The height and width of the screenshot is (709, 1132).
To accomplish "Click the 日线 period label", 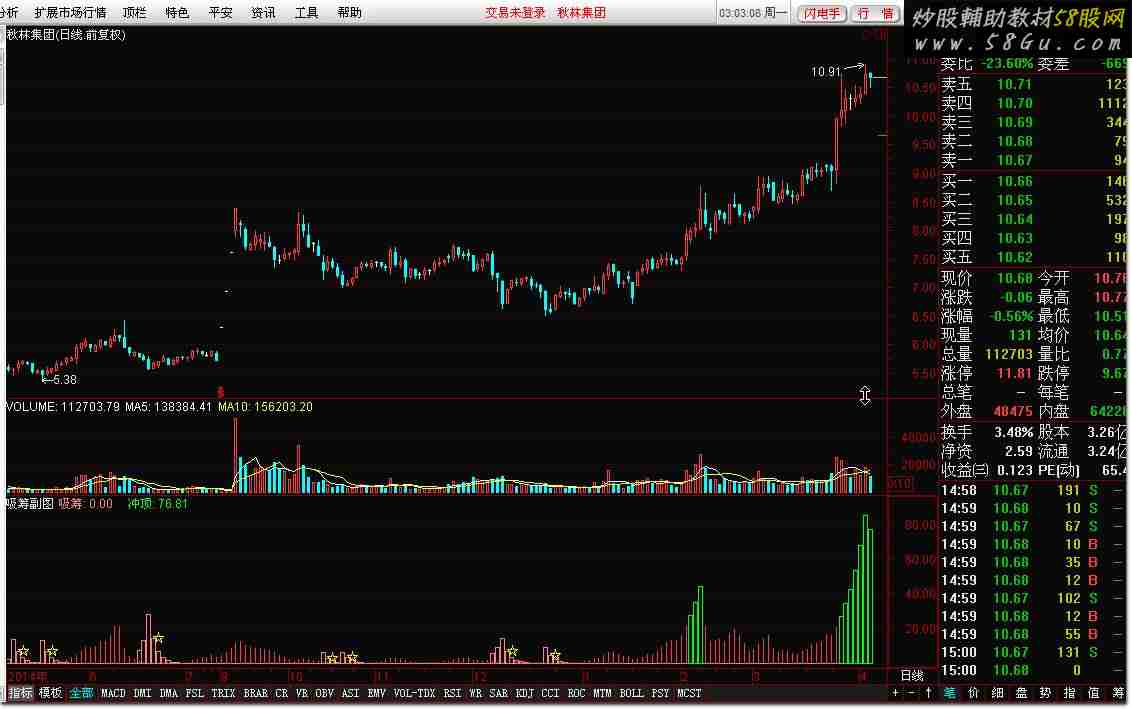I will [x=913, y=676].
